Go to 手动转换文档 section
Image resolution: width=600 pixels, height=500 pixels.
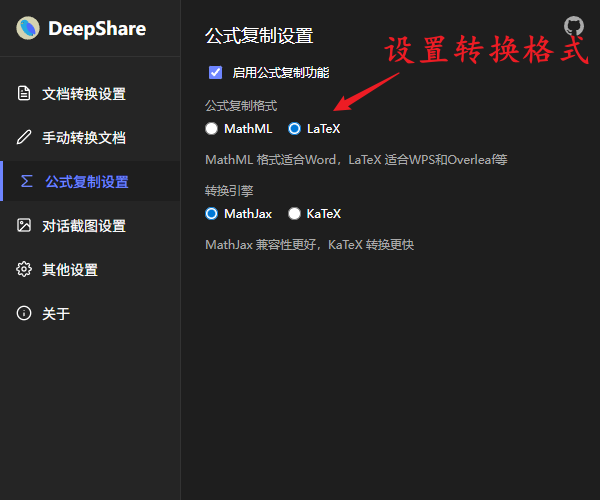pos(90,138)
